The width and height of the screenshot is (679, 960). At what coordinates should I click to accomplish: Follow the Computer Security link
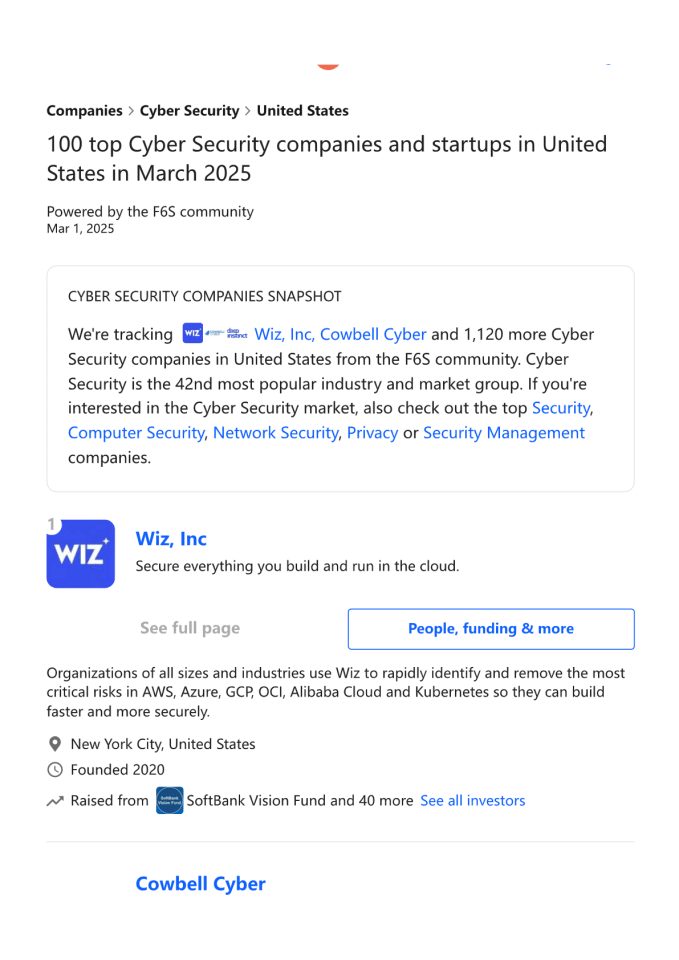[136, 433]
